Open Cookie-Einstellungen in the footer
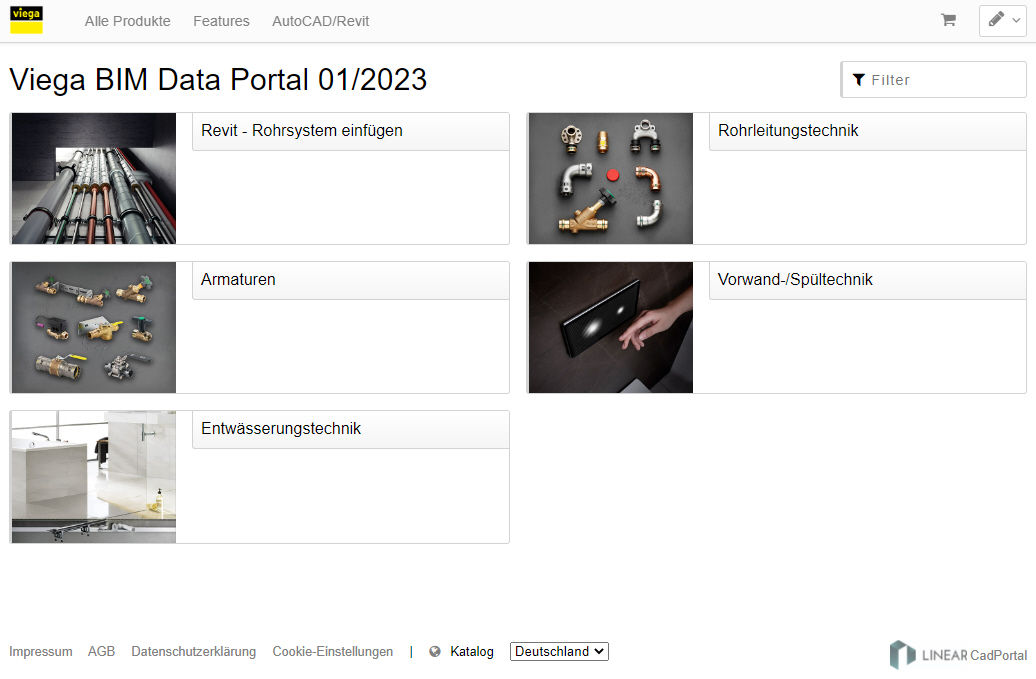 click(x=332, y=651)
